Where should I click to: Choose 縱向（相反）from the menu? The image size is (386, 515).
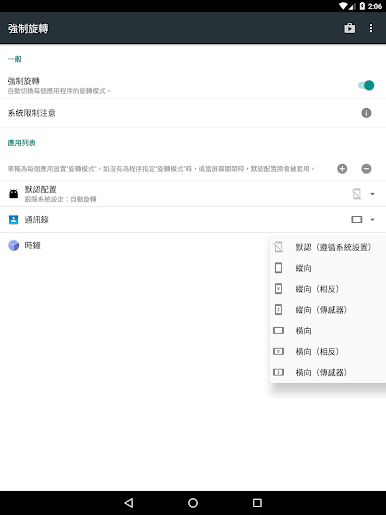pos(328,289)
